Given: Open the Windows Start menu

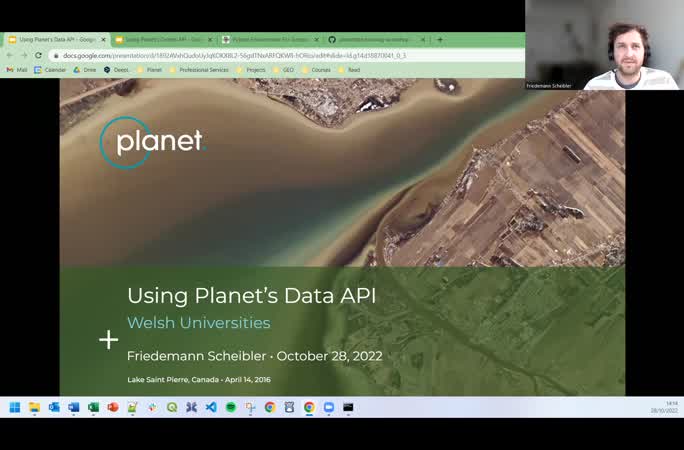Looking at the screenshot, I should [x=15, y=407].
